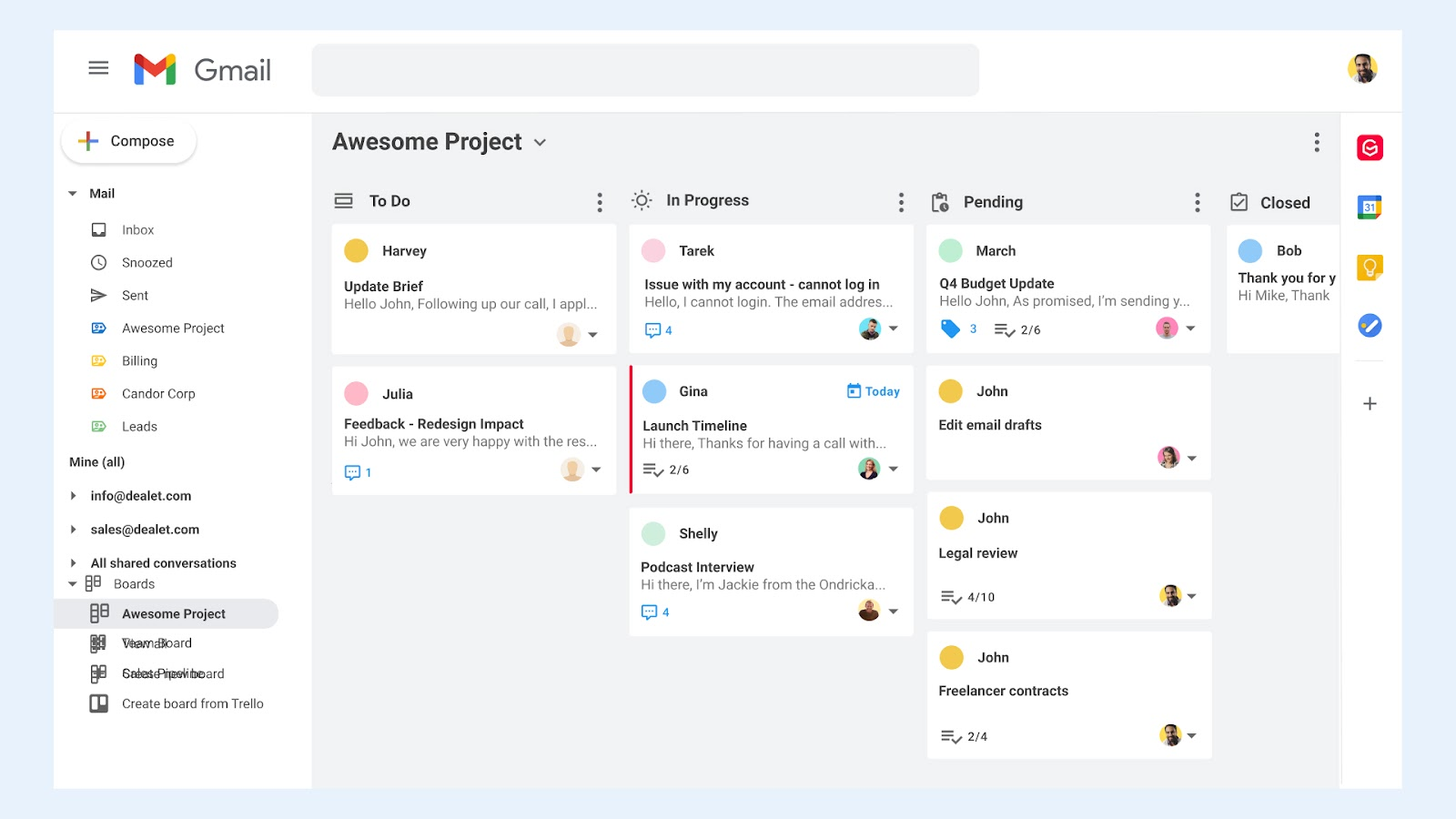Add a side panel add-on with plus

point(1370,403)
